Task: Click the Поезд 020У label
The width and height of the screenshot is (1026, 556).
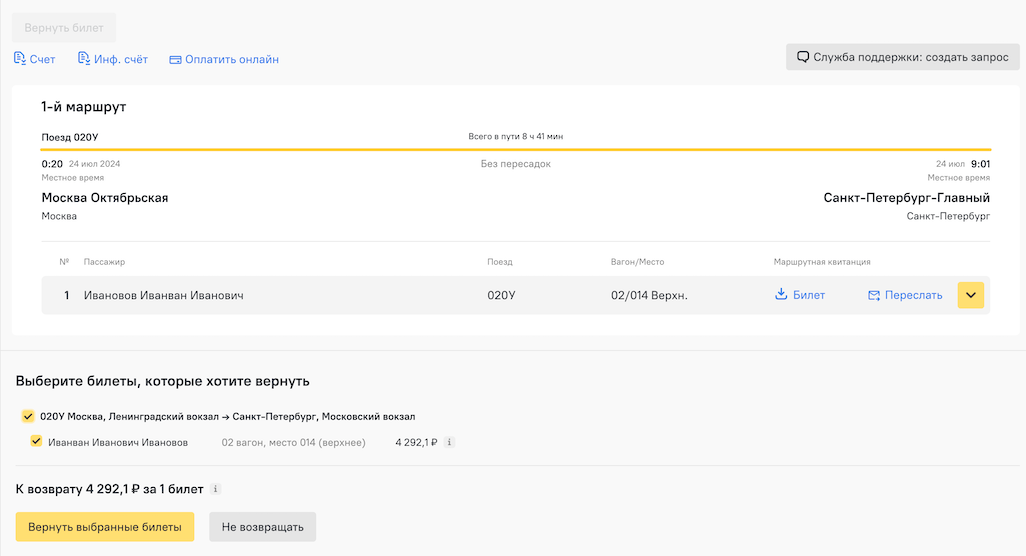Action: pos(70,137)
